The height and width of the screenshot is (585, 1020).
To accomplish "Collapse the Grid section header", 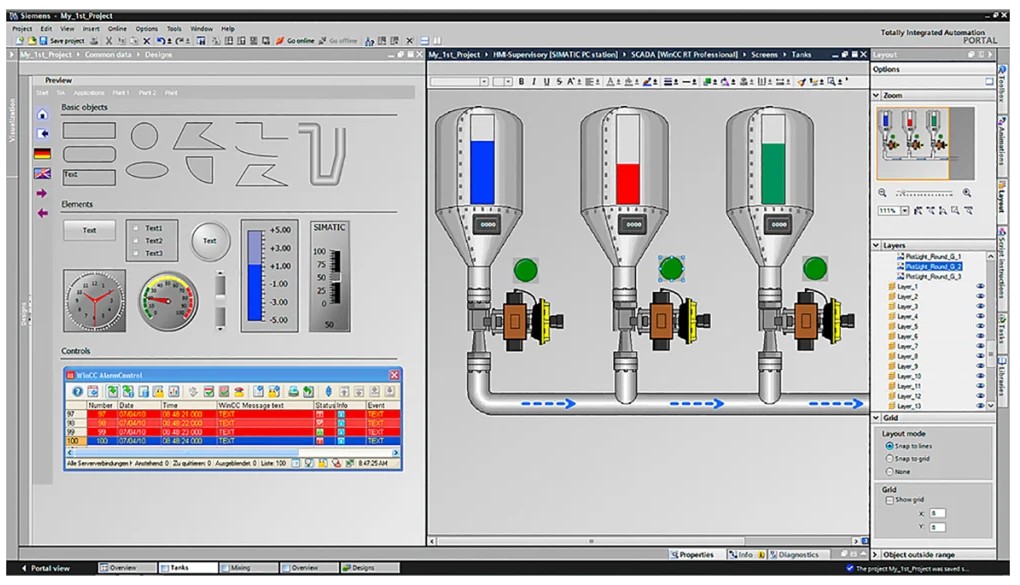I will click(875, 420).
